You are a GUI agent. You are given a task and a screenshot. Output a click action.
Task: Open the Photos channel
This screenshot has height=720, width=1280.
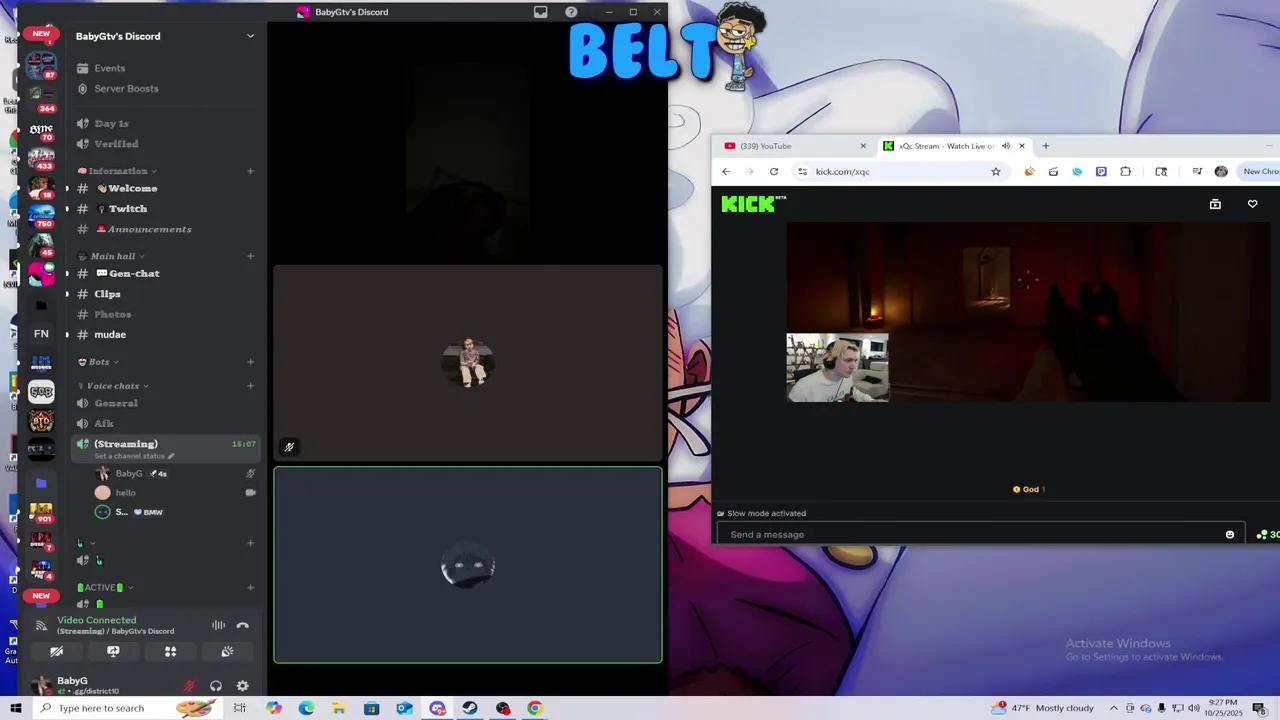112,314
